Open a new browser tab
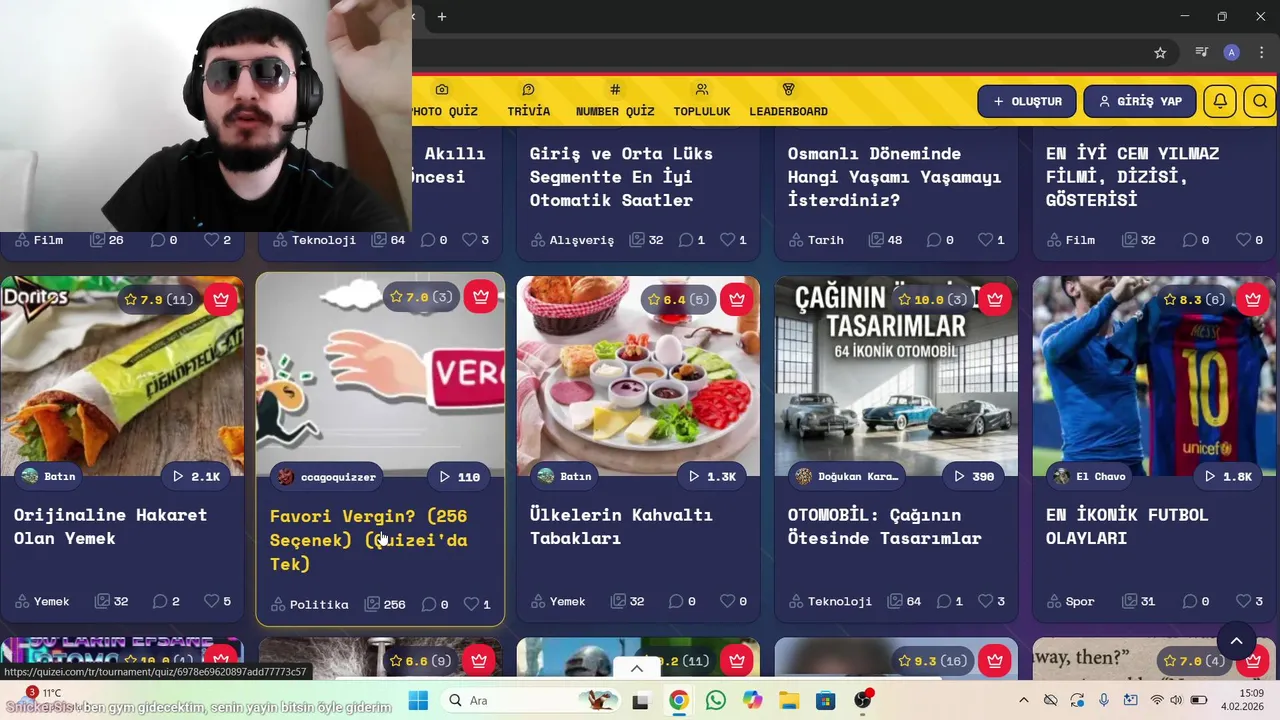1280x720 pixels. coord(442,16)
